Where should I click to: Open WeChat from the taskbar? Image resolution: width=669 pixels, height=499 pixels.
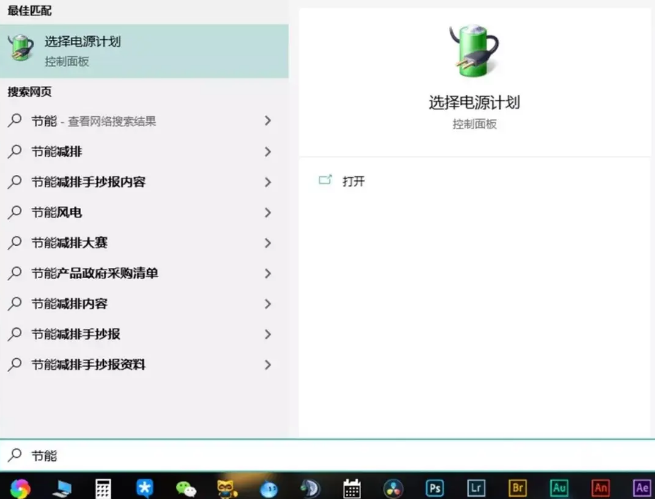186,489
